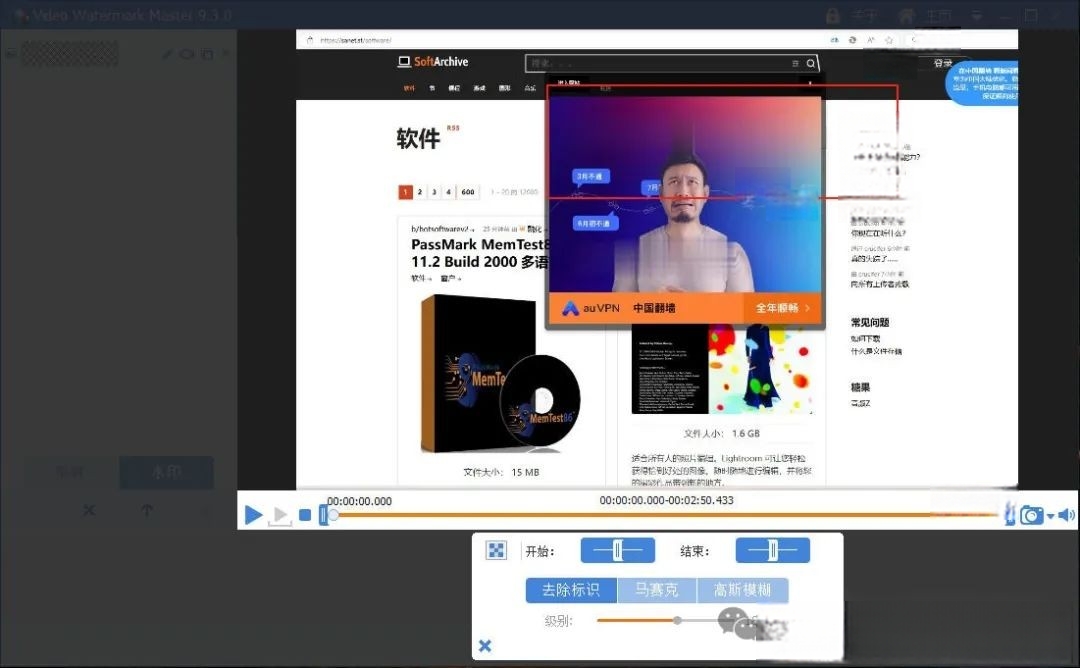Select the 去除标识 mode tab

(571, 589)
